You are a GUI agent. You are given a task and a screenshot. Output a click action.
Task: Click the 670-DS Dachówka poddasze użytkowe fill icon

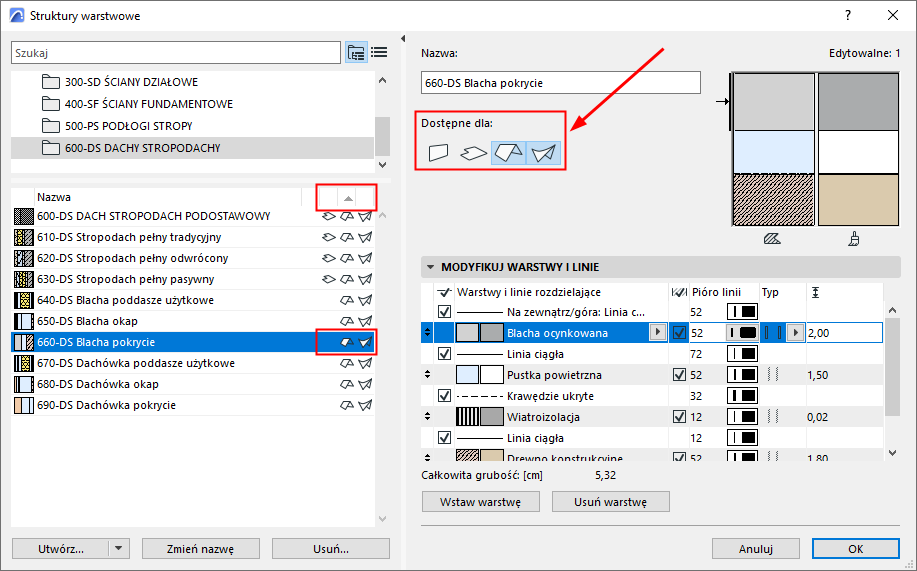pos(24,363)
